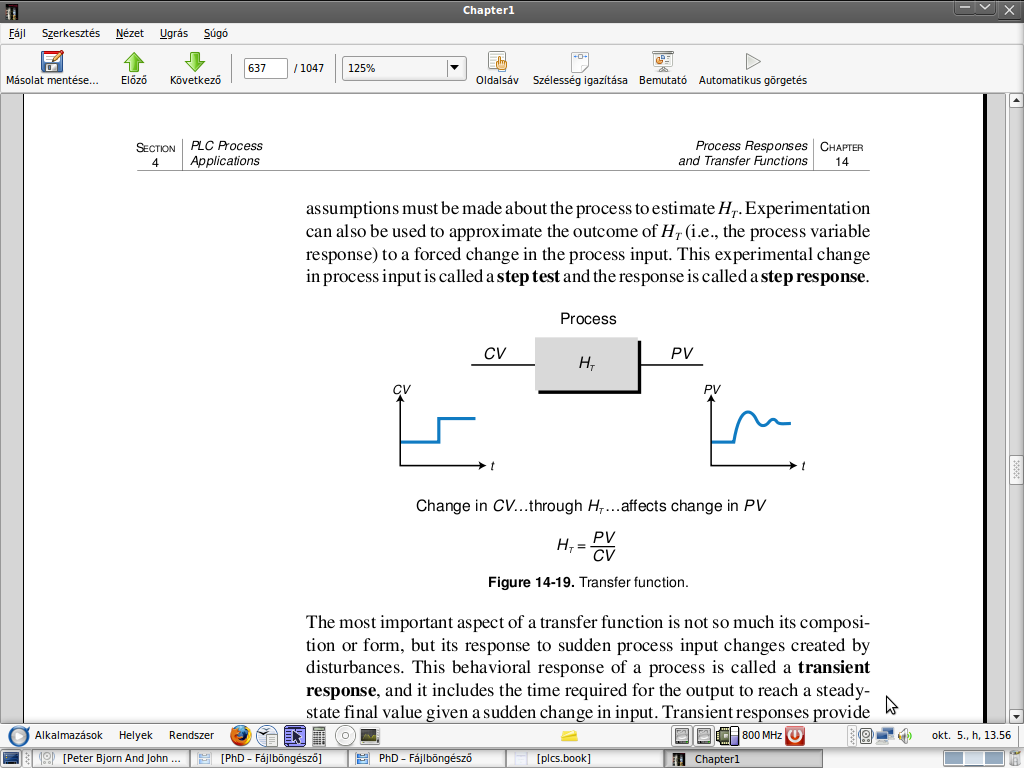The image size is (1024, 768).
Task: Click the second drive monitor applet icon
Action: click(703, 736)
